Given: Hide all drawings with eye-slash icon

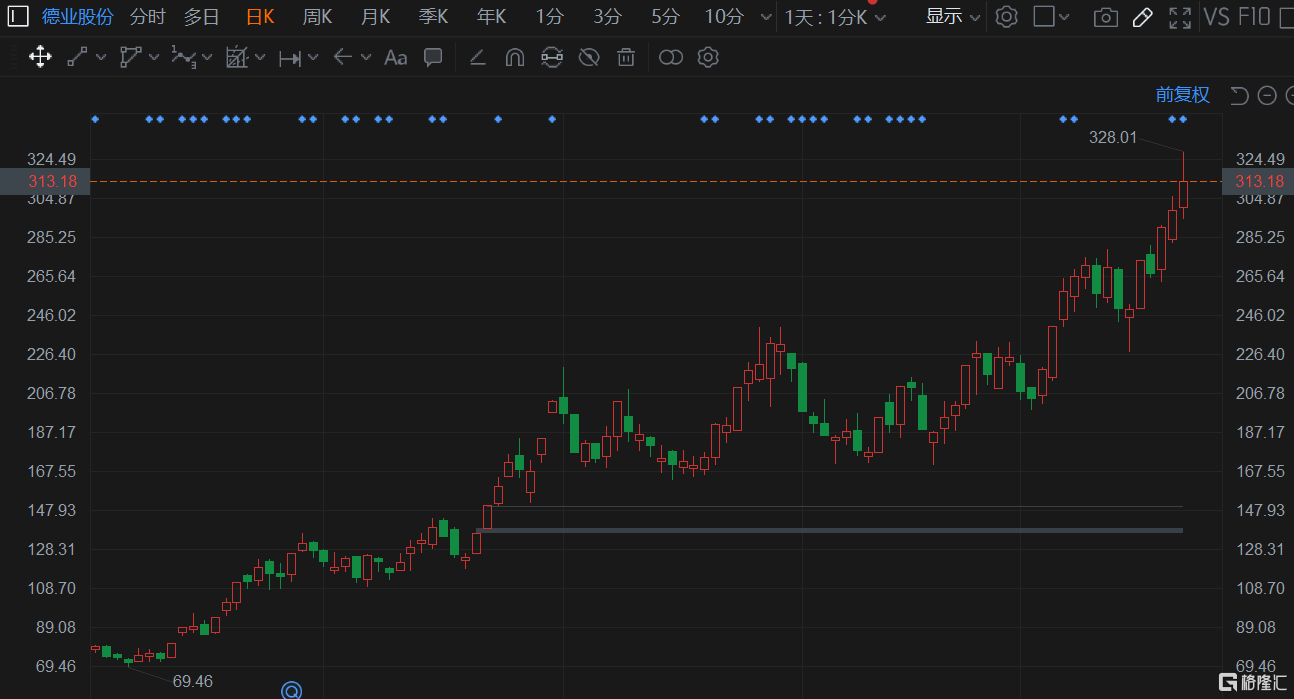Looking at the screenshot, I should tap(589, 57).
